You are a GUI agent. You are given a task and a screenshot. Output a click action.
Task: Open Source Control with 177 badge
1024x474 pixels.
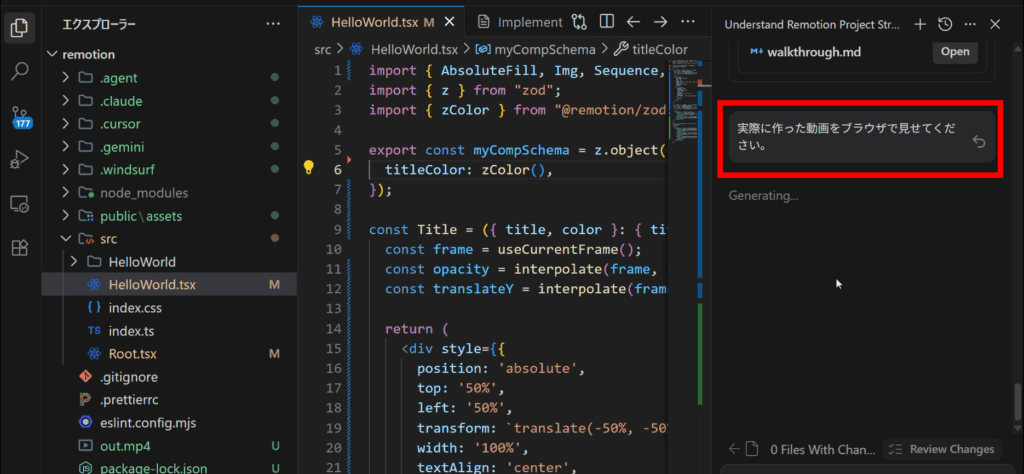tap(20, 116)
